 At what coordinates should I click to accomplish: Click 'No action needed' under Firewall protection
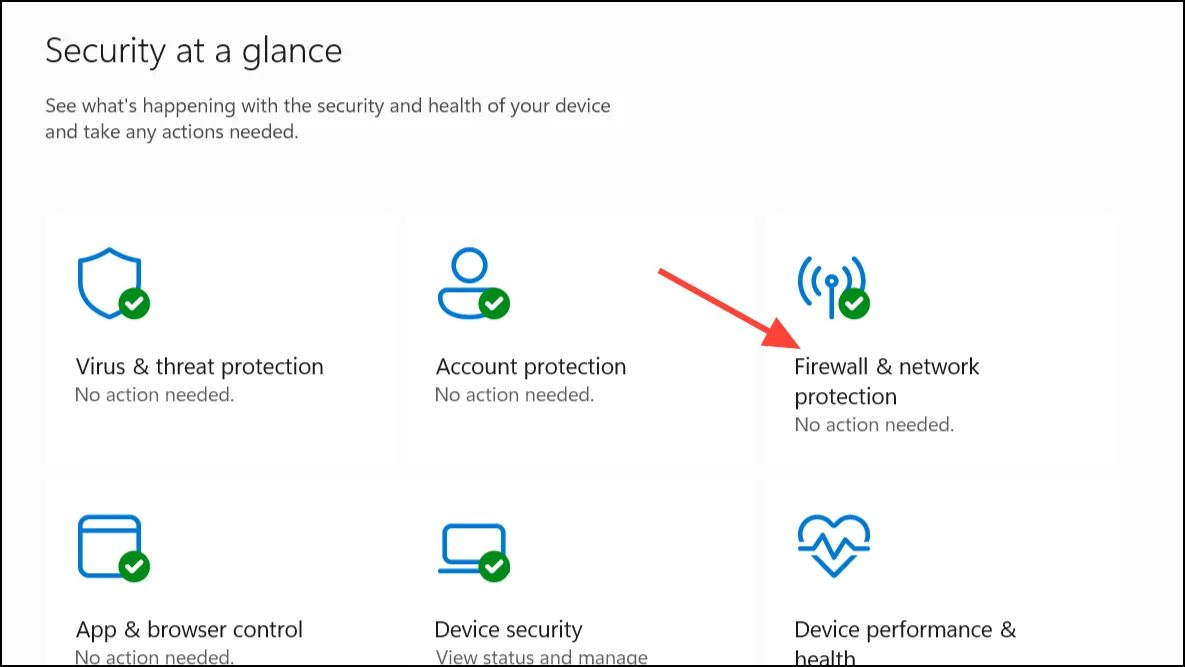coord(874,425)
